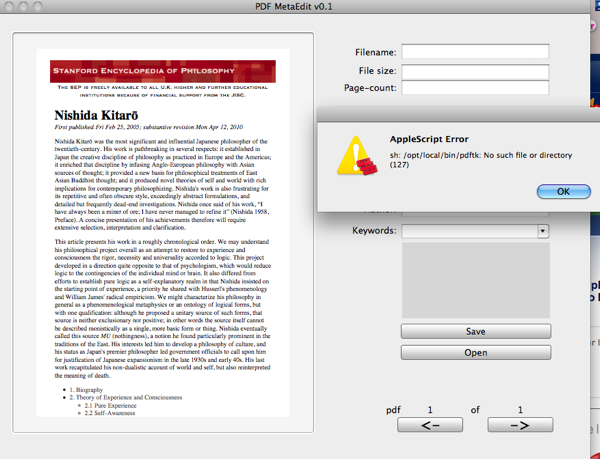Click the gray keywords list area
The height and width of the screenshot is (459, 600).
pos(476,280)
